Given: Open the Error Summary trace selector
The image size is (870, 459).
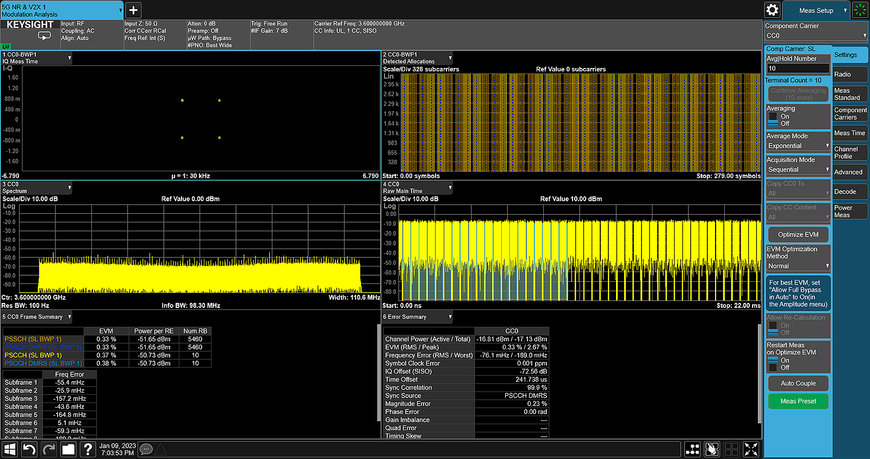Looking at the screenshot, I should 417,317.
